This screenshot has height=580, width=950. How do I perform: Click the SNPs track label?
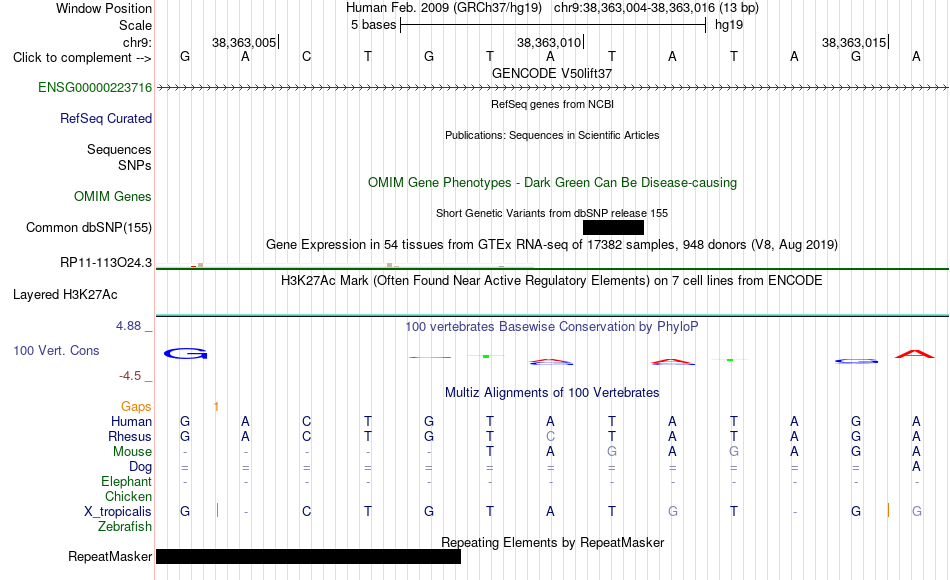pos(135,165)
